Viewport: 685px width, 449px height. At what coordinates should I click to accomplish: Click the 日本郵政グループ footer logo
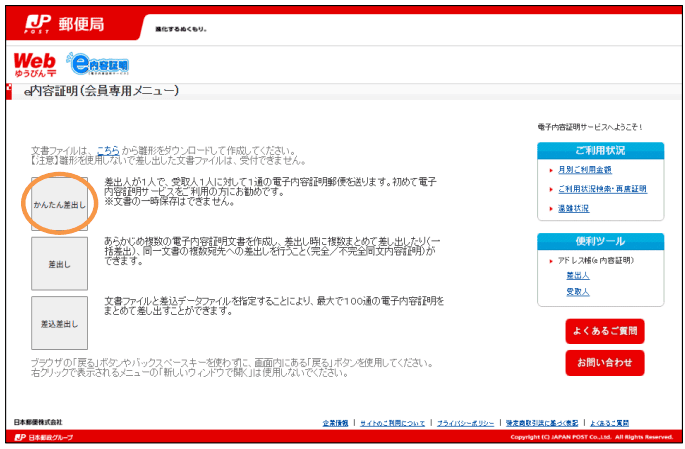(44, 437)
